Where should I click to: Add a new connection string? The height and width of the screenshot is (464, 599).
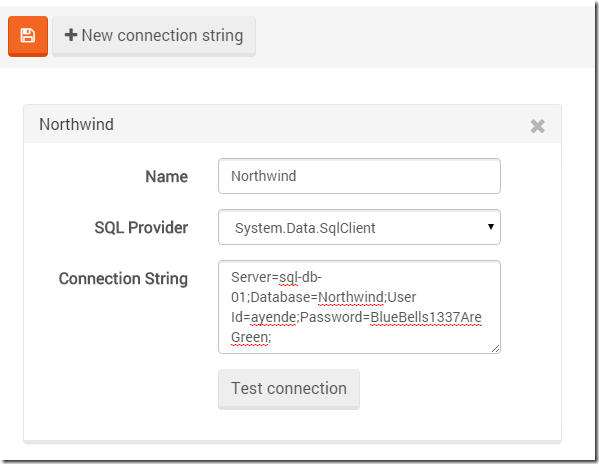tap(154, 36)
